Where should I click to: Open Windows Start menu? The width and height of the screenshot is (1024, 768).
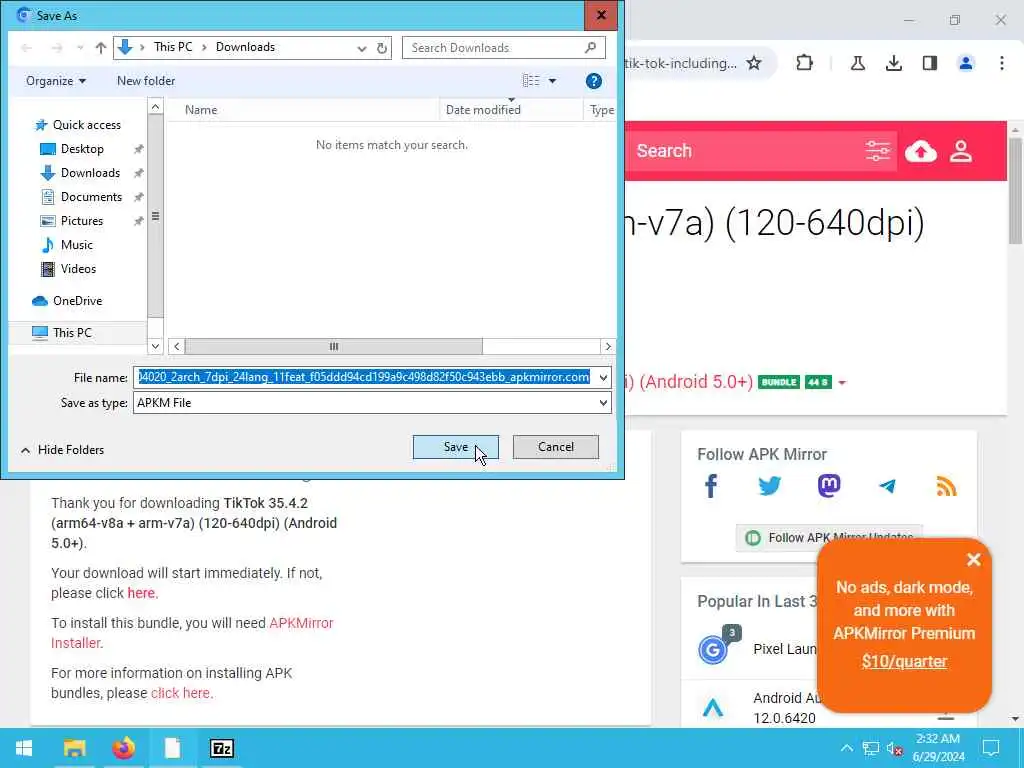(24, 748)
